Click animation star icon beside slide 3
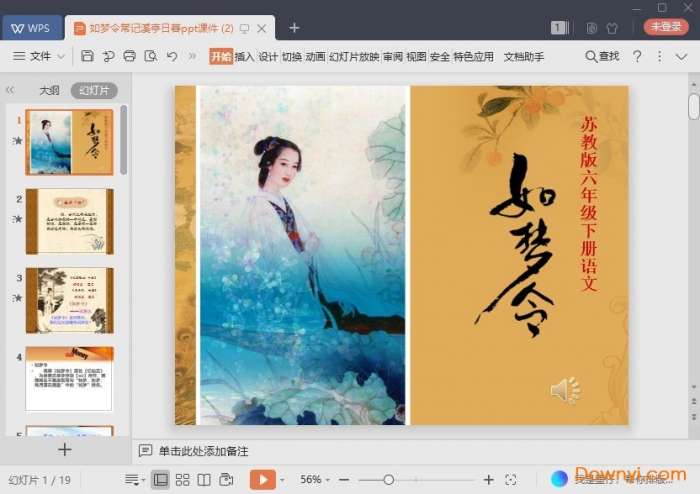 (17, 298)
